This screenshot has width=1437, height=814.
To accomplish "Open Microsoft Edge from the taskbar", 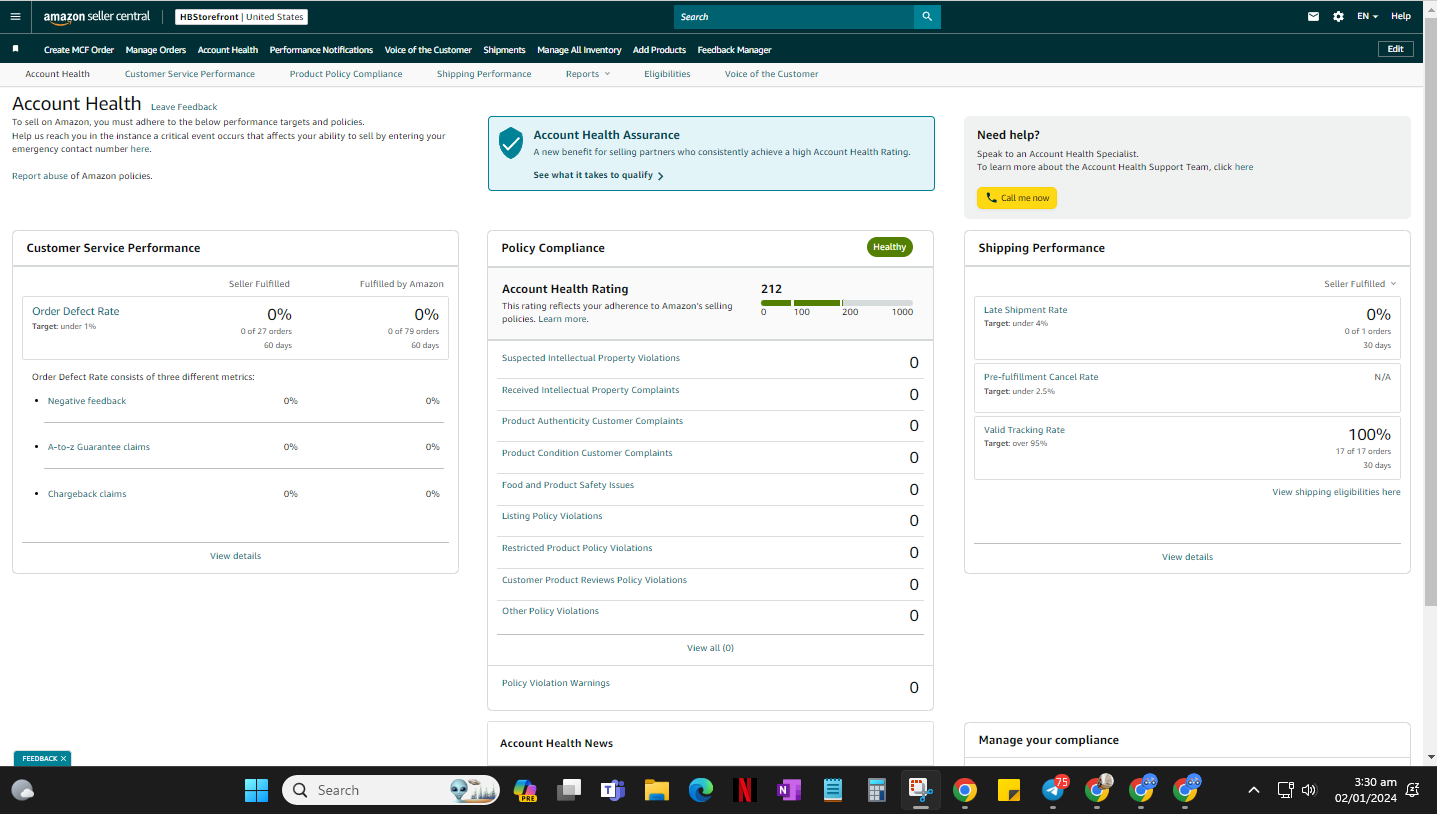I will 700,790.
